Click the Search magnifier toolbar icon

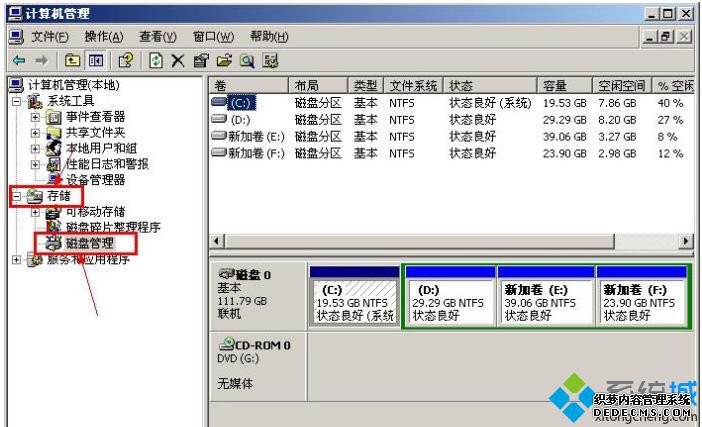(x=247, y=60)
